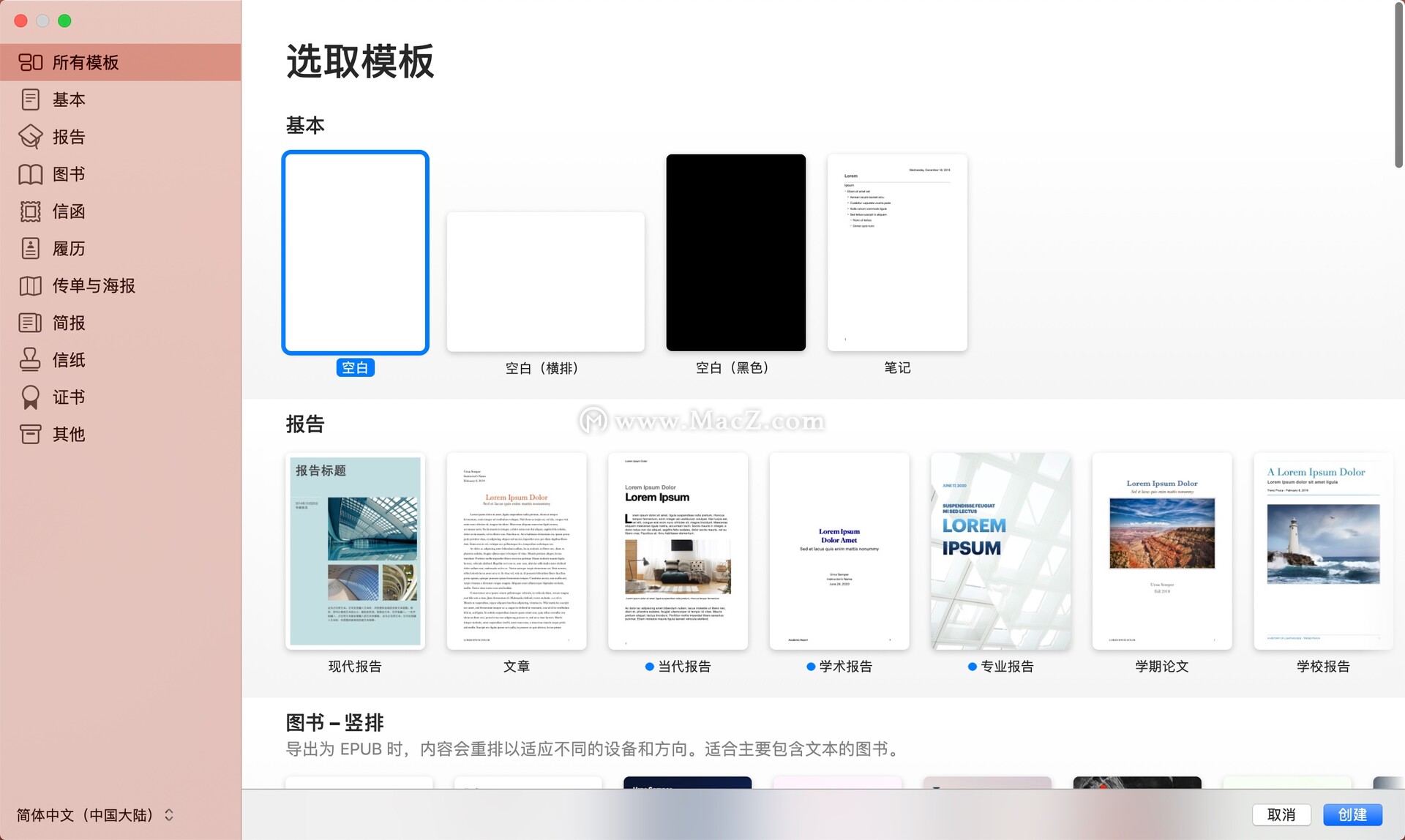
Task: Choose the 现代报告 template thumbnail
Action: pyautogui.click(x=356, y=551)
